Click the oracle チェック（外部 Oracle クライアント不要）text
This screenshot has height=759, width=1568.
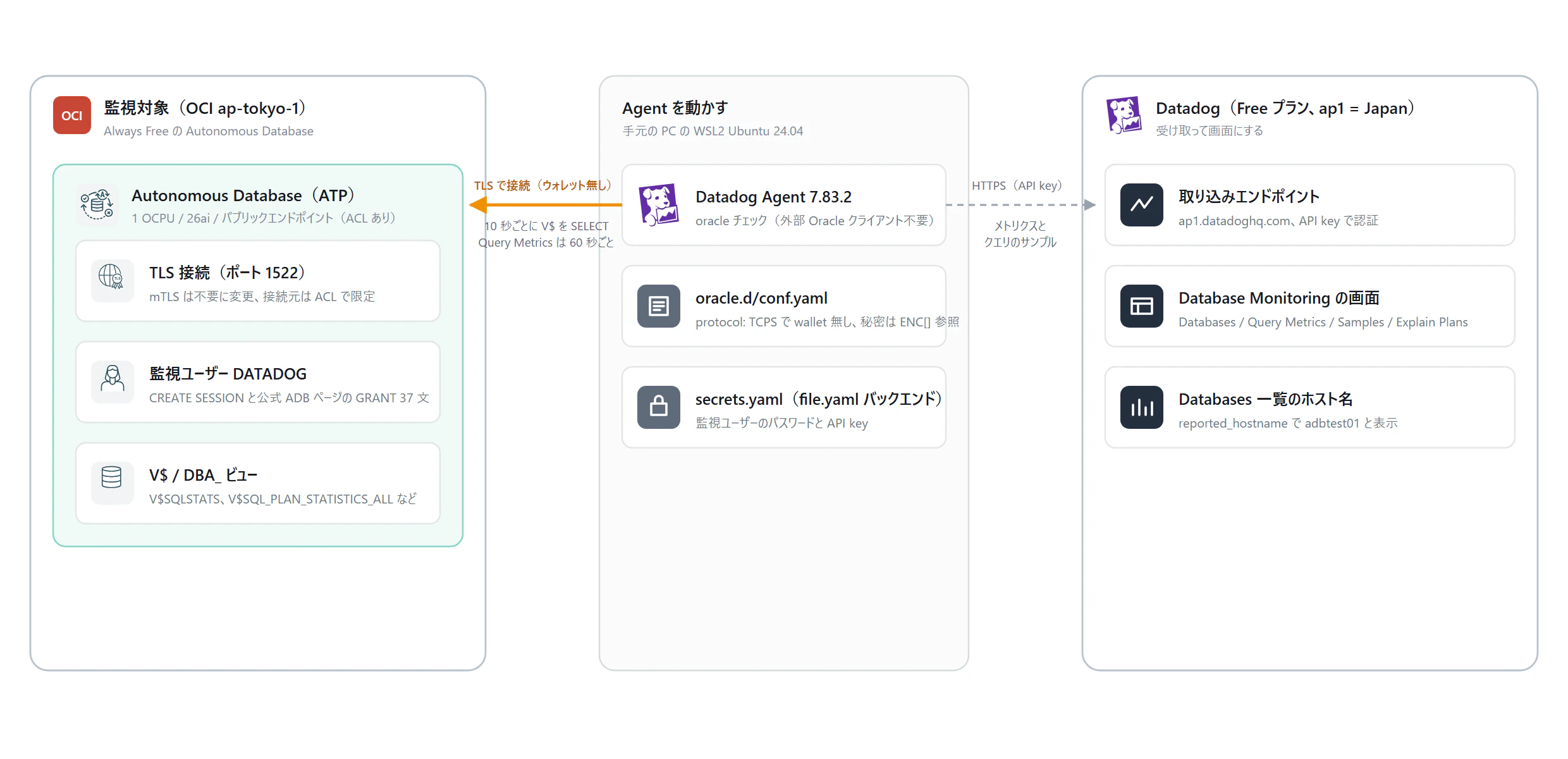815,221
